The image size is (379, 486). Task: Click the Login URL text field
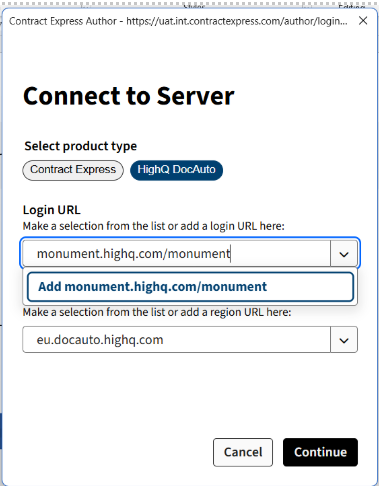pos(176,254)
